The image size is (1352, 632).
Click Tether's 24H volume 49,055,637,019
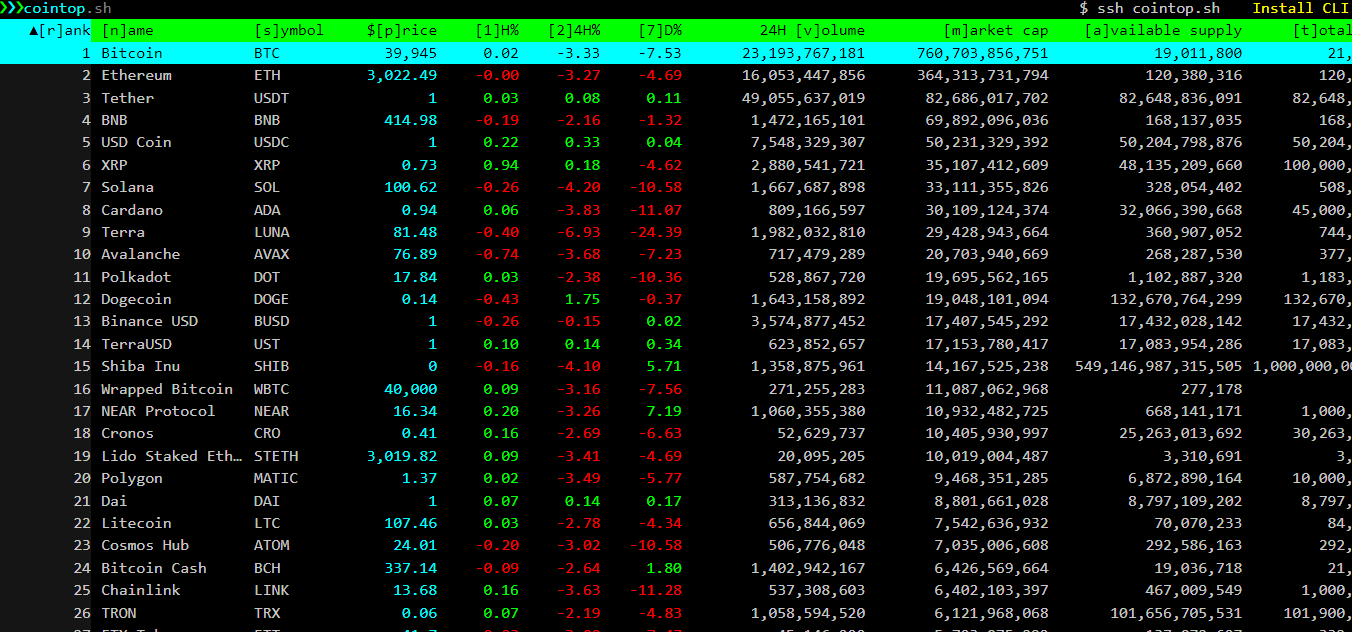click(803, 98)
